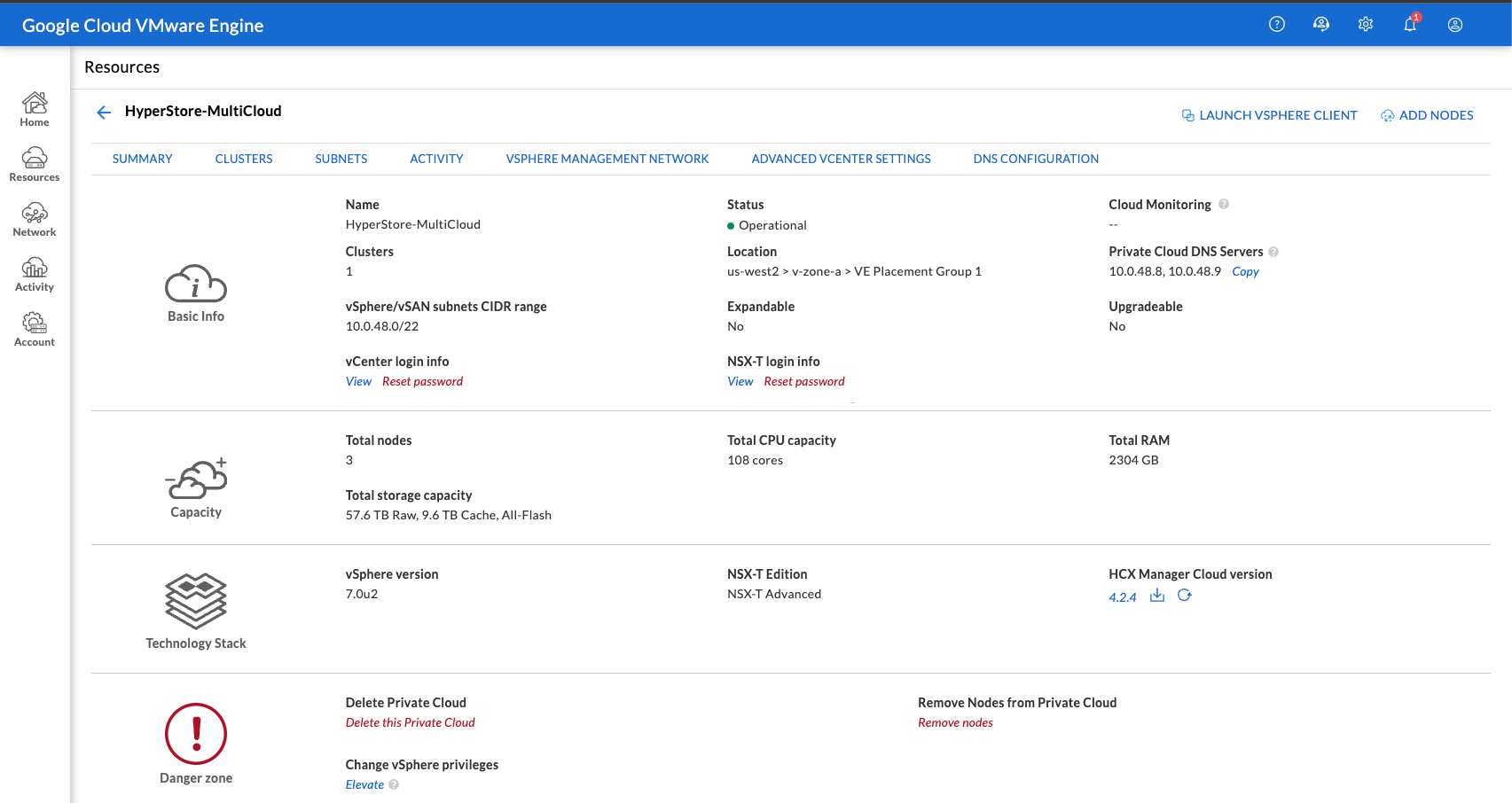Image resolution: width=1512 pixels, height=803 pixels.
Task: Click the Basic Info cloud icon
Action: tap(196, 285)
